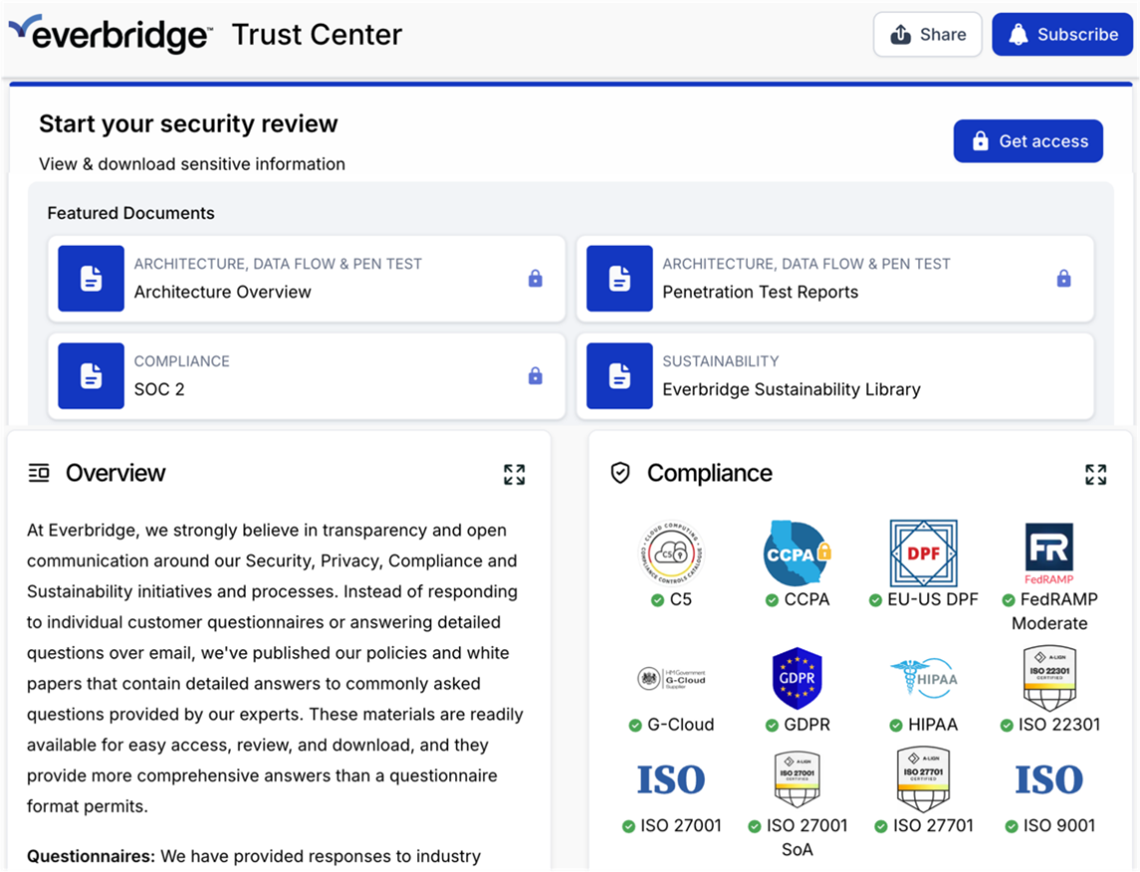Viewport: 1140px width, 872px height.
Task: Click the C5 cloud computing badge
Action: tap(671, 553)
